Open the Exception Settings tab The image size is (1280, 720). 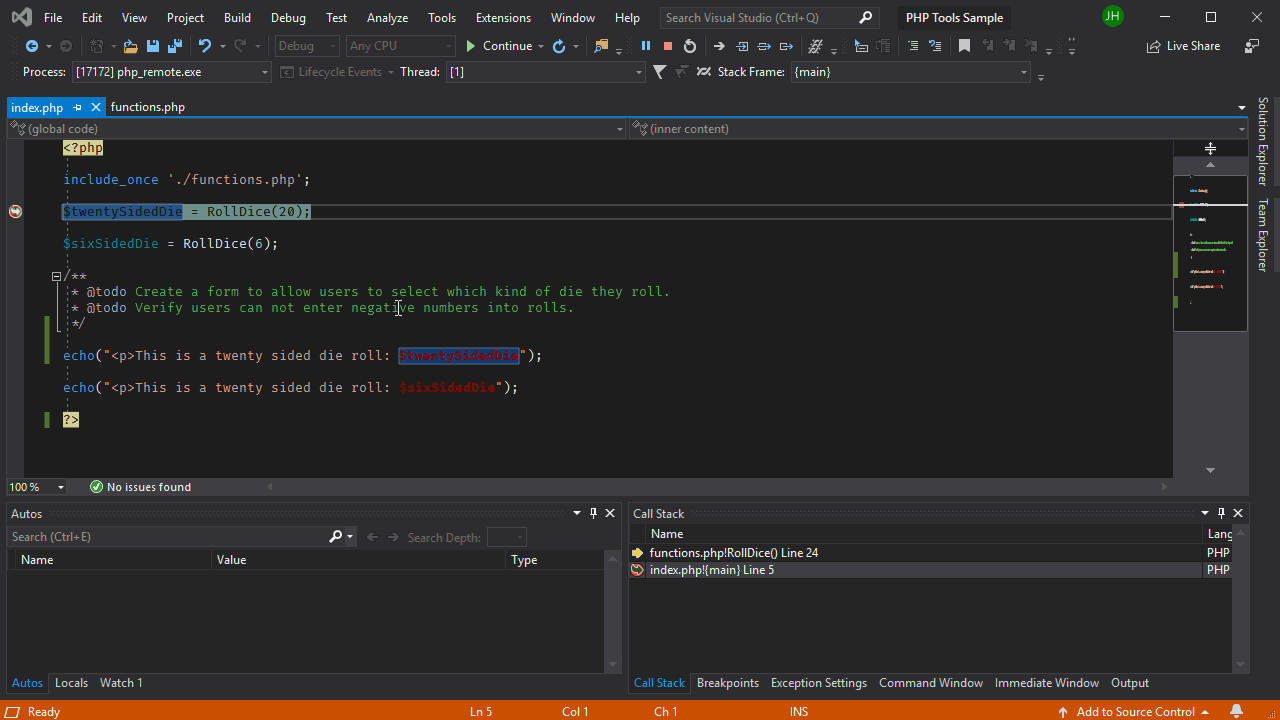coord(819,683)
